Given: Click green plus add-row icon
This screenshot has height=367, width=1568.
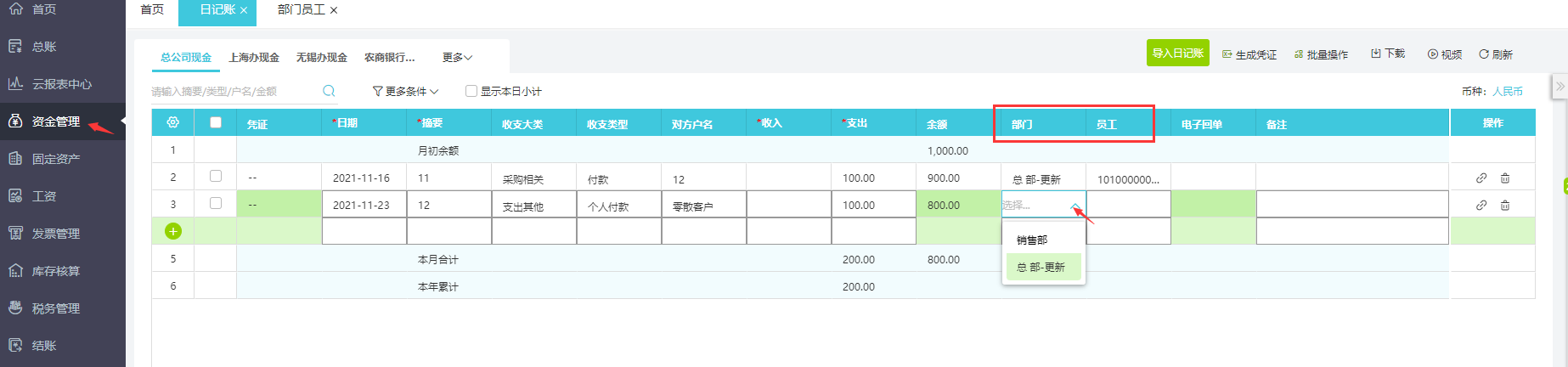Looking at the screenshot, I should point(173,231).
